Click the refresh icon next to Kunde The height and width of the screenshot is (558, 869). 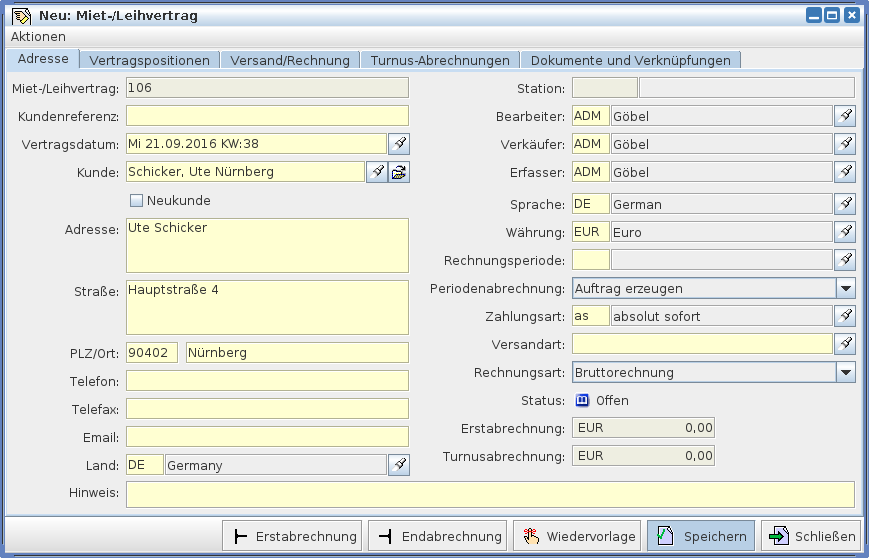[399, 172]
